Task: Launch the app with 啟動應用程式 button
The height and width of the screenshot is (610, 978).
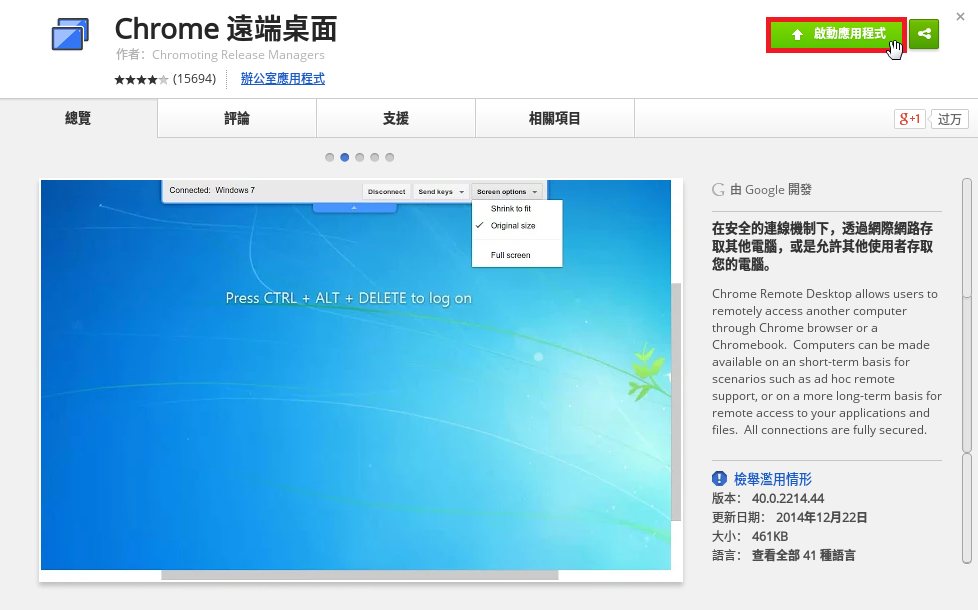Action: coord(836,34)
